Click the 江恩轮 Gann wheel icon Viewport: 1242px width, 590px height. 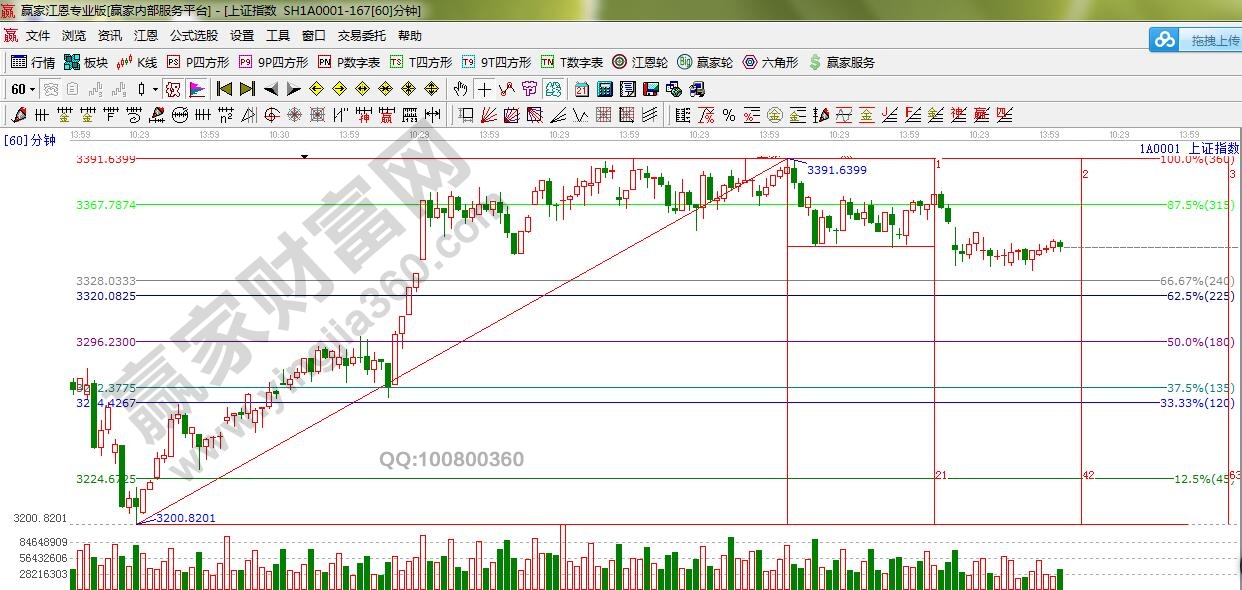tap(620, 62)
